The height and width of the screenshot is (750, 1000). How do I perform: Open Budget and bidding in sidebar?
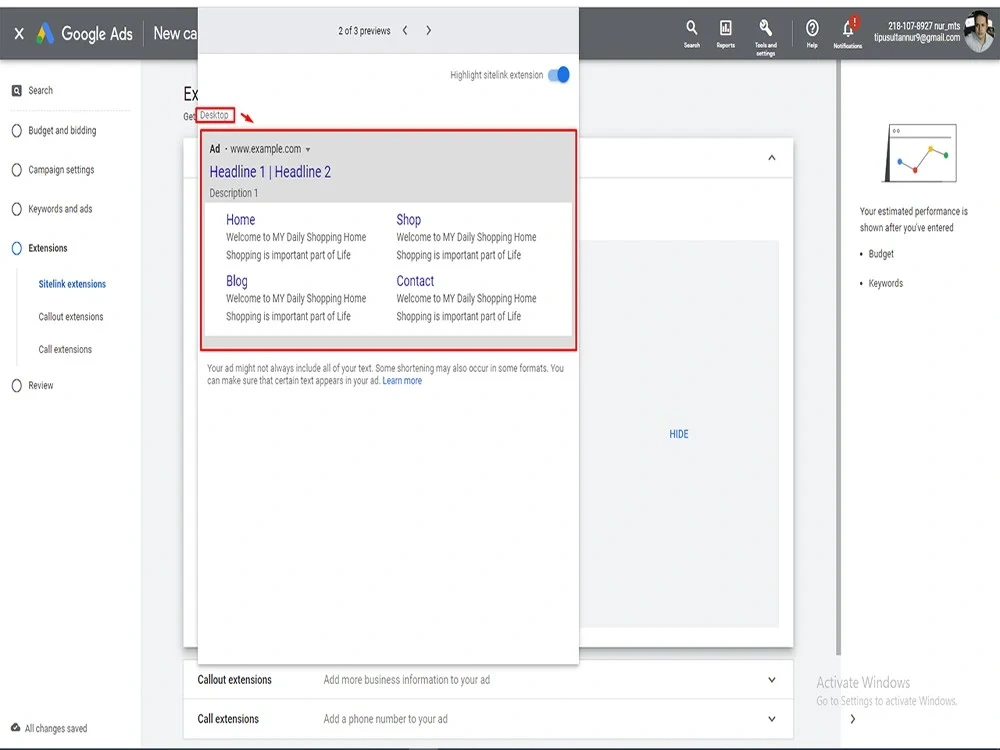pyautogui.click(x=62, y=131)
